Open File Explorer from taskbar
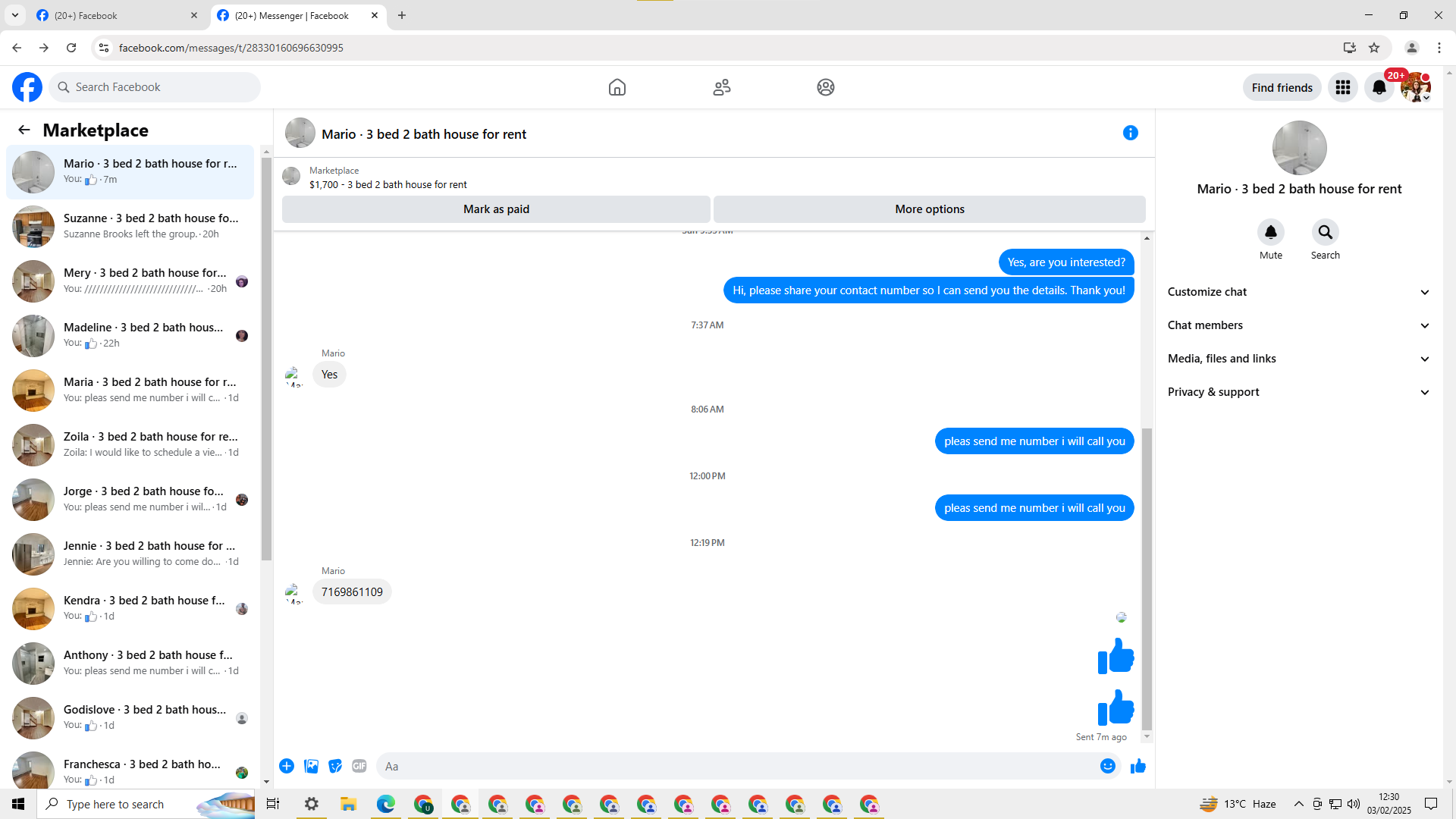Screen dimensions: 1456x819 pos(348,804)
